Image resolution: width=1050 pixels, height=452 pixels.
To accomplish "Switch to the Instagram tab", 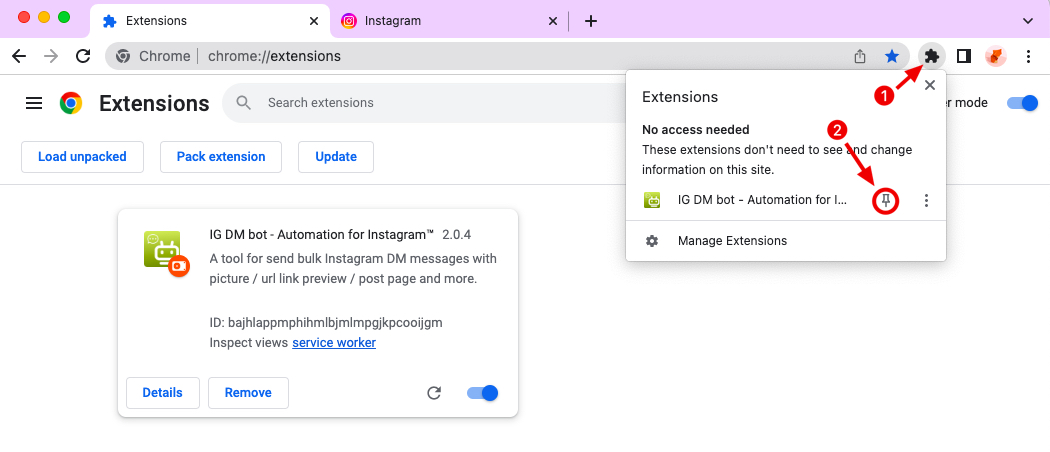I will [x=449, y=21].
